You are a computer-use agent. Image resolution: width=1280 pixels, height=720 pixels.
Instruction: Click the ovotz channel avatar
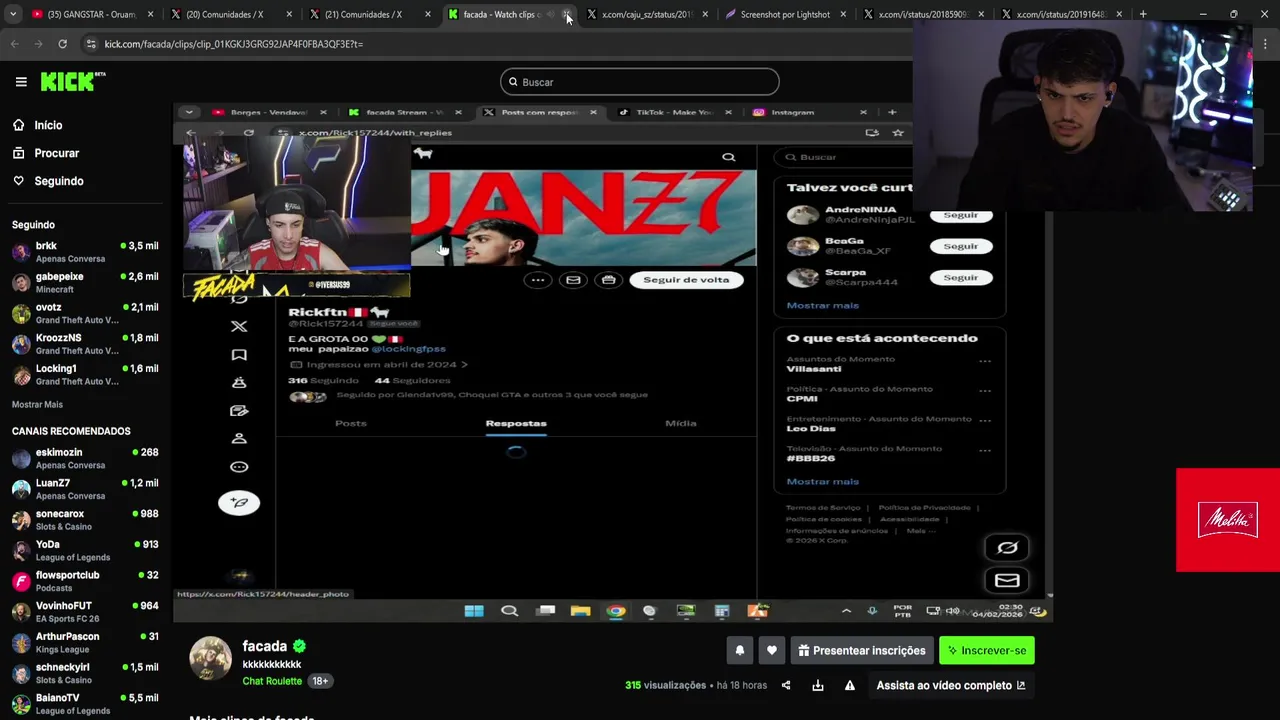(21, 313)
